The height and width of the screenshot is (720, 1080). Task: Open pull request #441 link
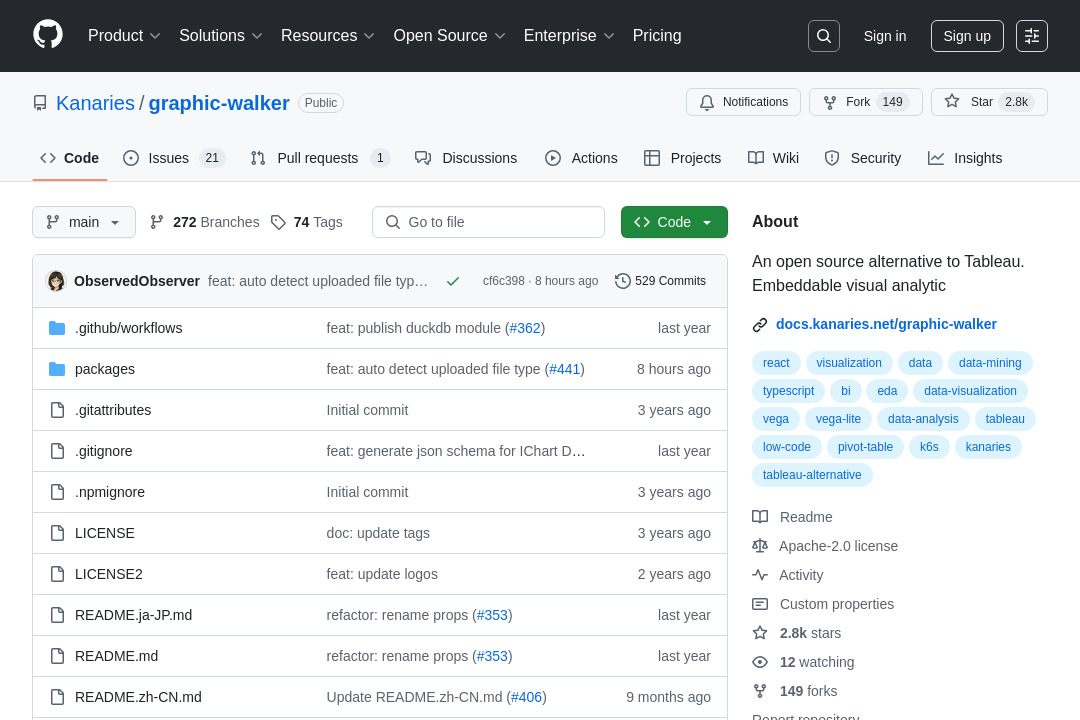(x=565, y=369)
